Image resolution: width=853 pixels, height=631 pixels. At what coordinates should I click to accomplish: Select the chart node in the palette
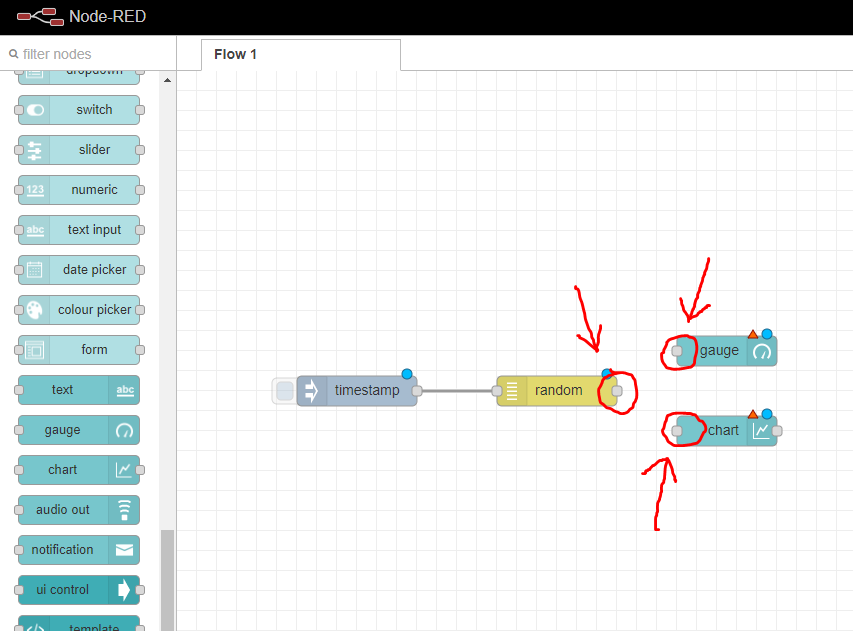tap(78, 470)
